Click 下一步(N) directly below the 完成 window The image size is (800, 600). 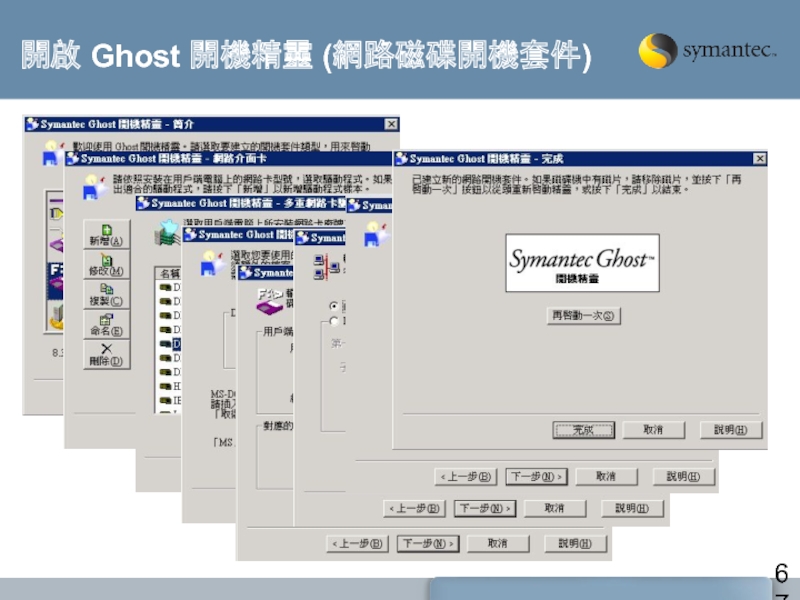[x=536, y=477]
